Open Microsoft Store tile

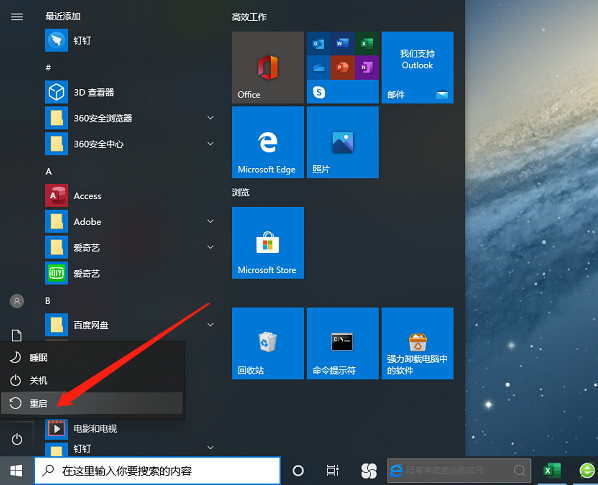pos(268,243)
